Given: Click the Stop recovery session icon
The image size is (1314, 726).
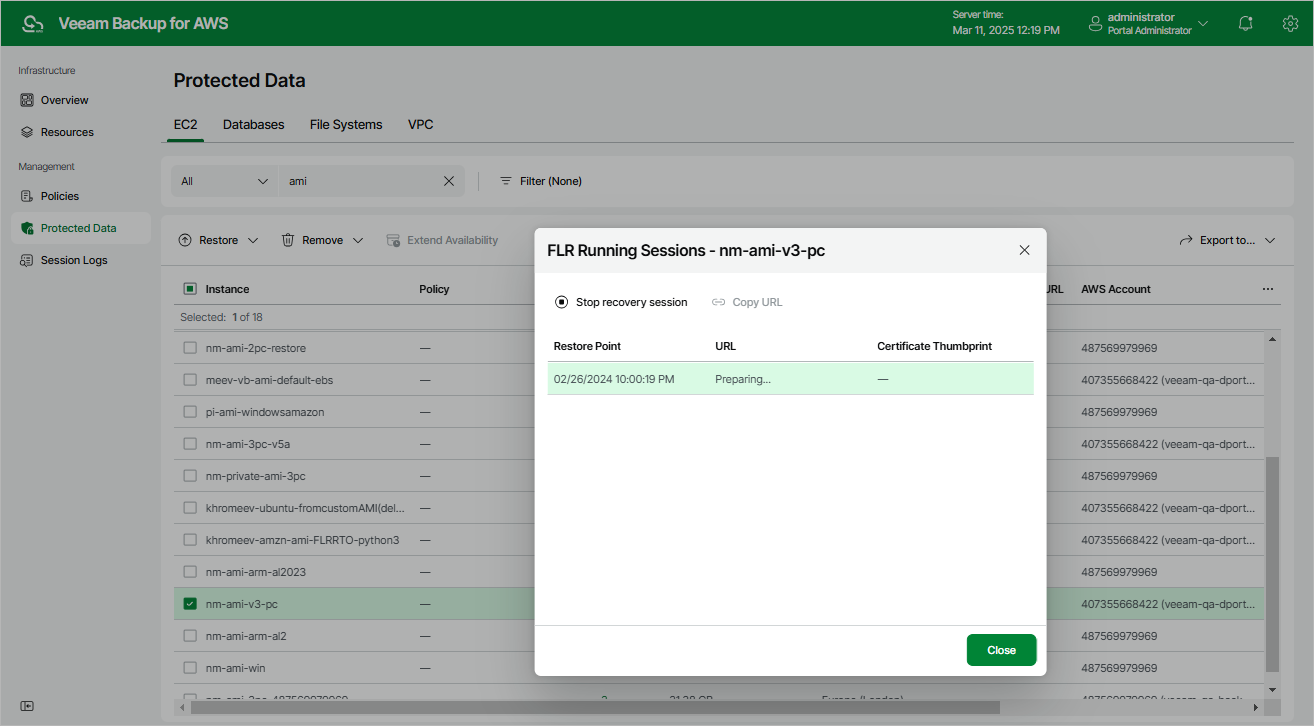Looking at the screenshot, I should tap(562, 302).
